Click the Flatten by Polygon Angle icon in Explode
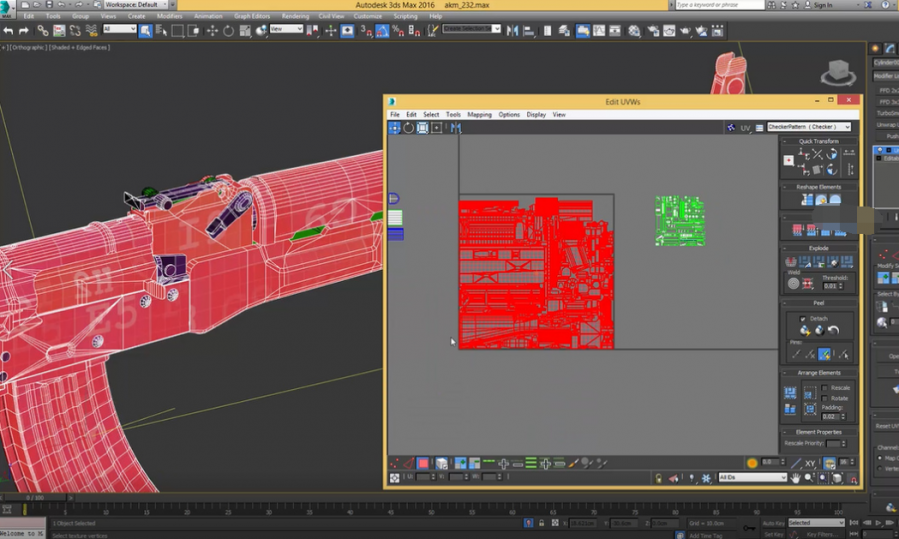Viewport: 899px width, 539px height. pyautogui.click(x=805, y=262)
